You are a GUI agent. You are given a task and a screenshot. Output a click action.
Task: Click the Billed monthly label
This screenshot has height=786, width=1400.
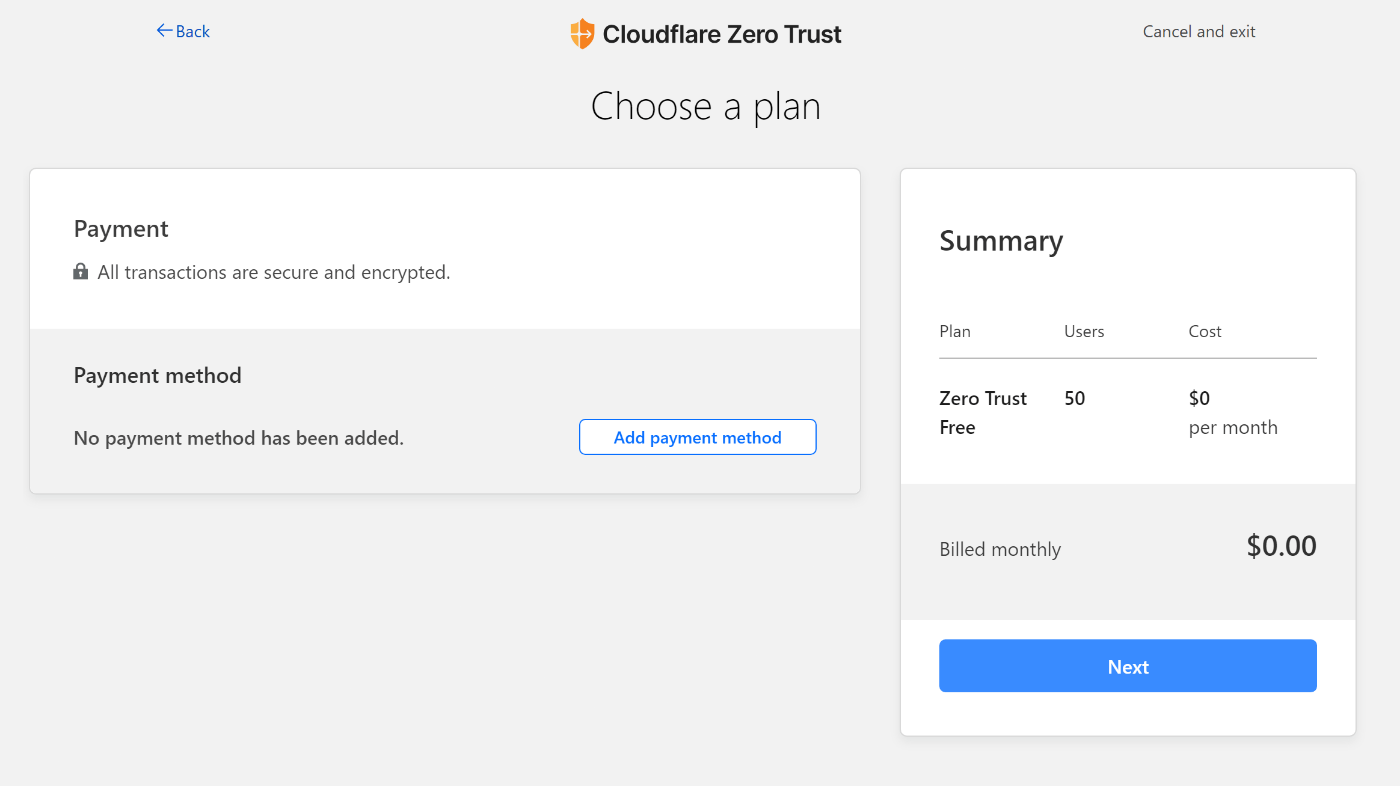coord(1000,549)
